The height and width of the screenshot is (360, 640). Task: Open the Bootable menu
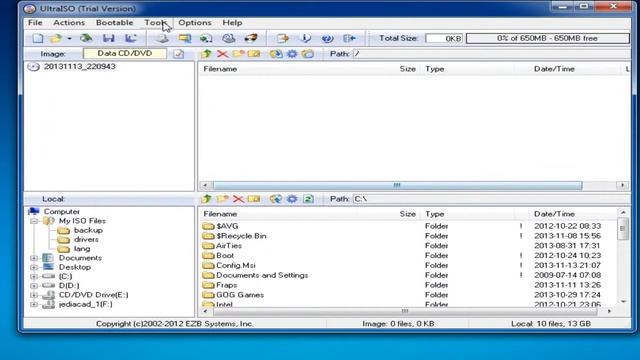point(114,22)
